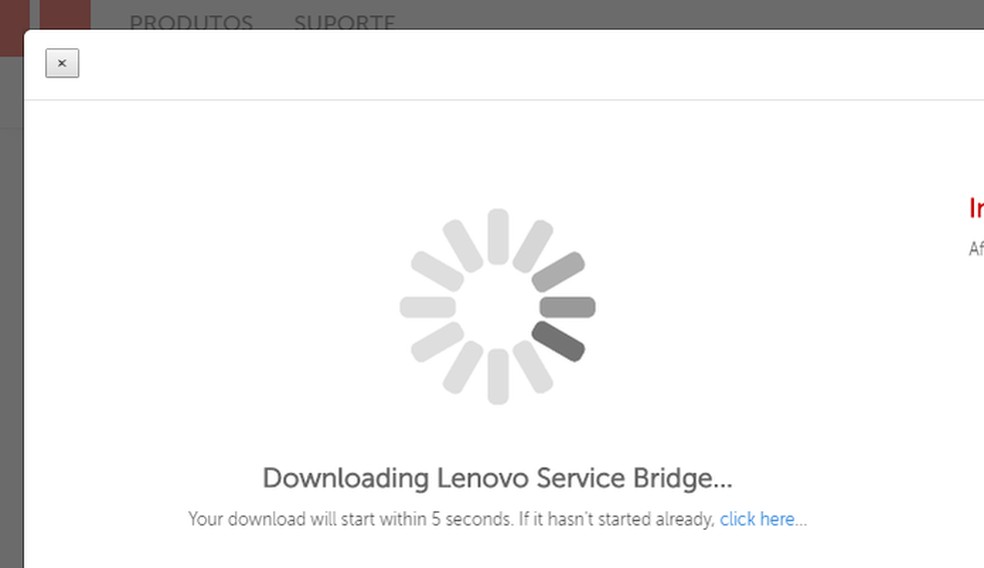The width and height of the screenshot is (984, 568).
Task: Click the word "Bridge..." in the heading
Action: [682, 478]
